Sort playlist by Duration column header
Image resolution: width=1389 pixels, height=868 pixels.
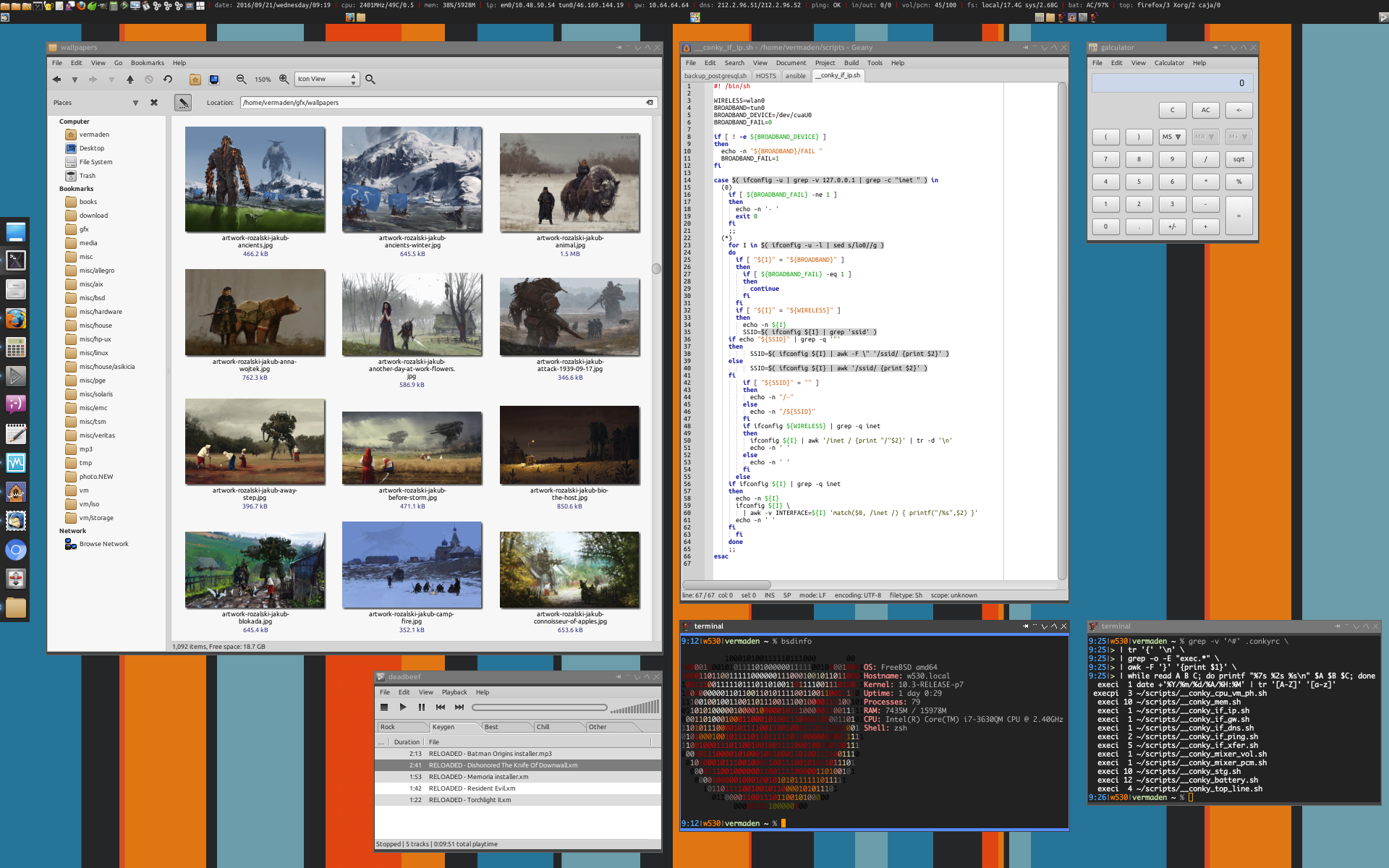[x=407, y=742]
